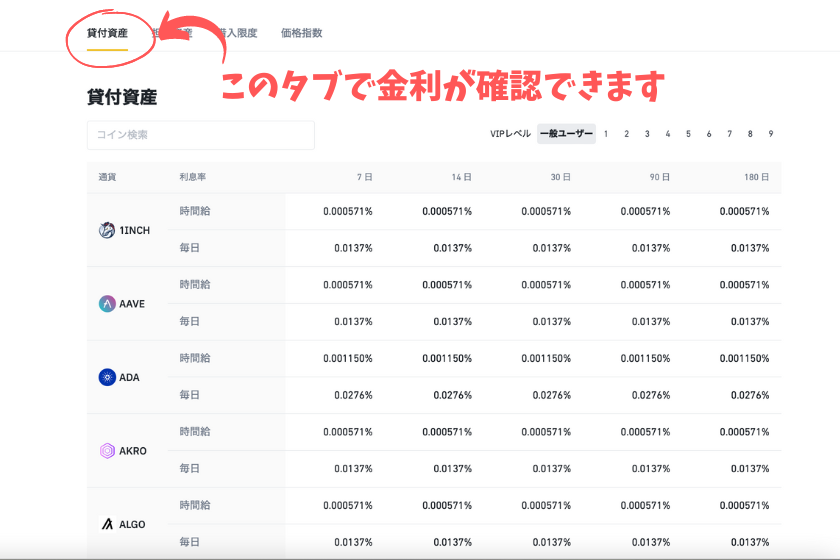Select VIP level 1
Image resolution: width=840 pixels, height=560 pixels.
point(606,134)
